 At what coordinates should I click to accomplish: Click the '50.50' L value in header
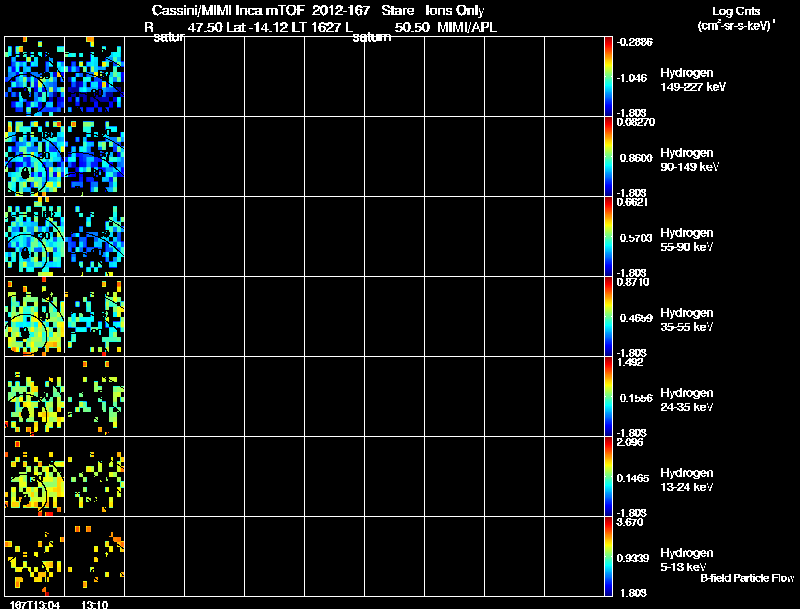pyautogui.click(x=412, y=28)
